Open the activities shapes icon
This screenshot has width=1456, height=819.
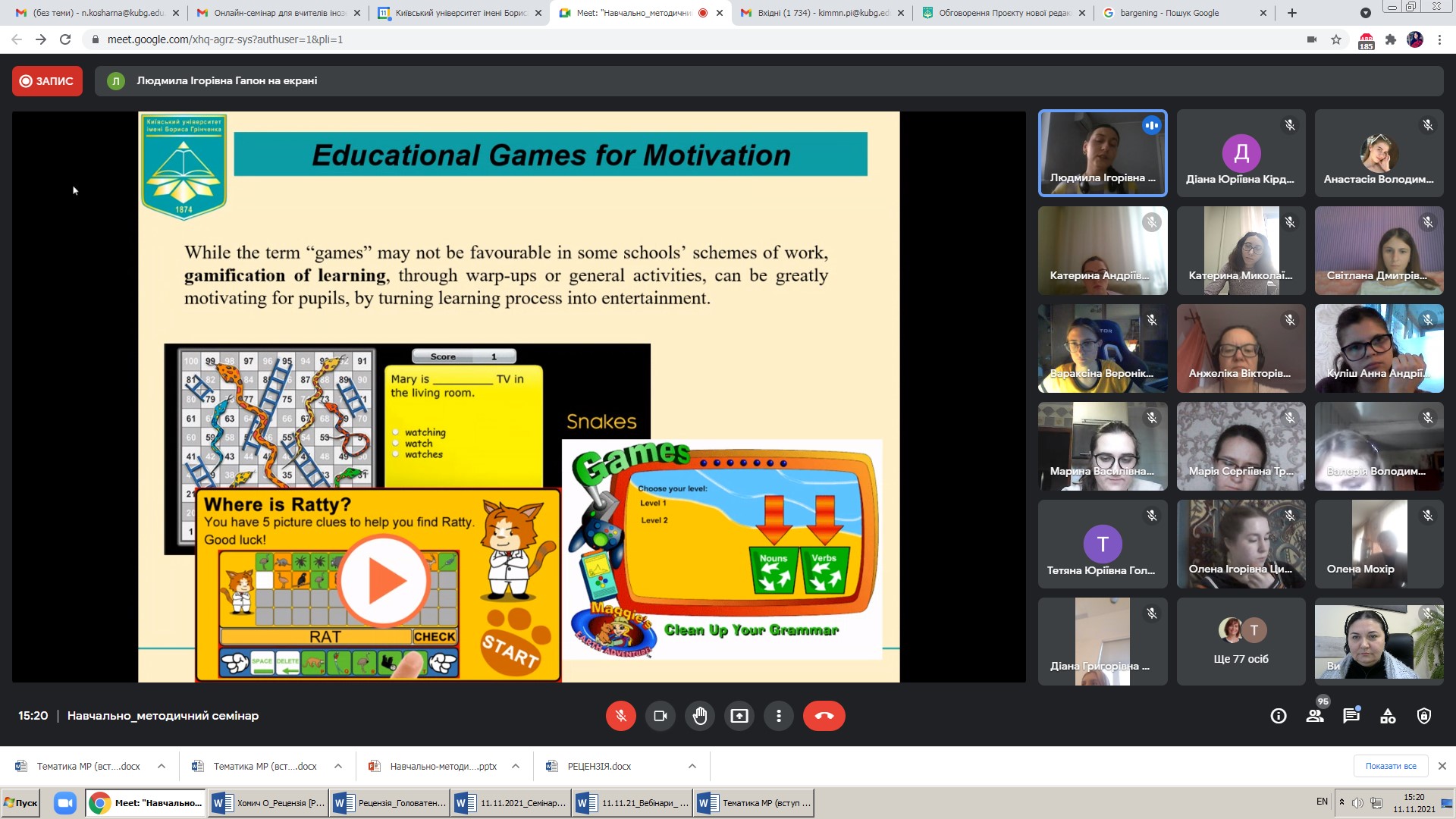[1388, 716]
